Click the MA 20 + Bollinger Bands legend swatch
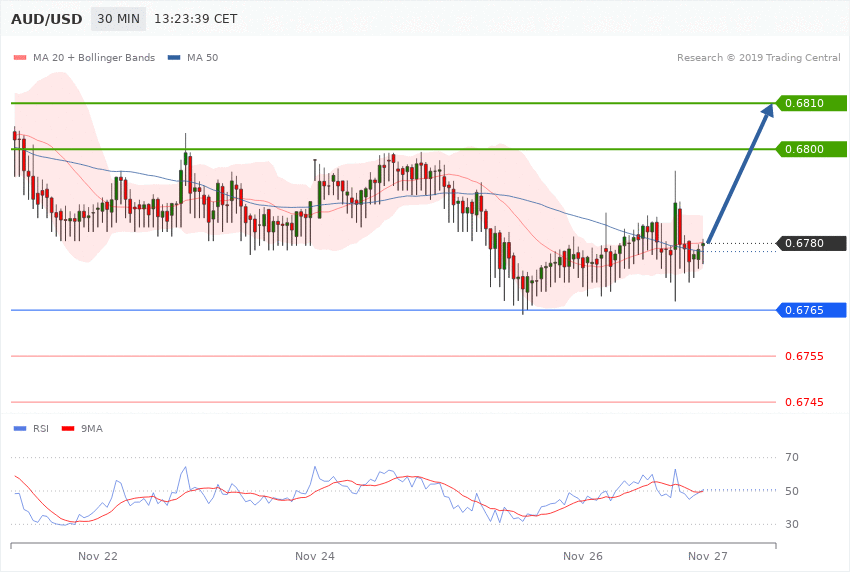 20,57
